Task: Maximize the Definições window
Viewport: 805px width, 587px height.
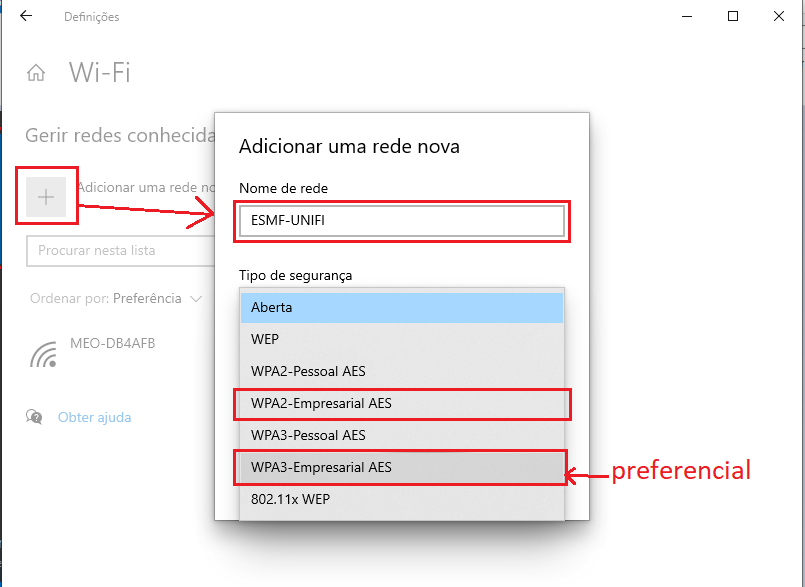Action: 733,16
